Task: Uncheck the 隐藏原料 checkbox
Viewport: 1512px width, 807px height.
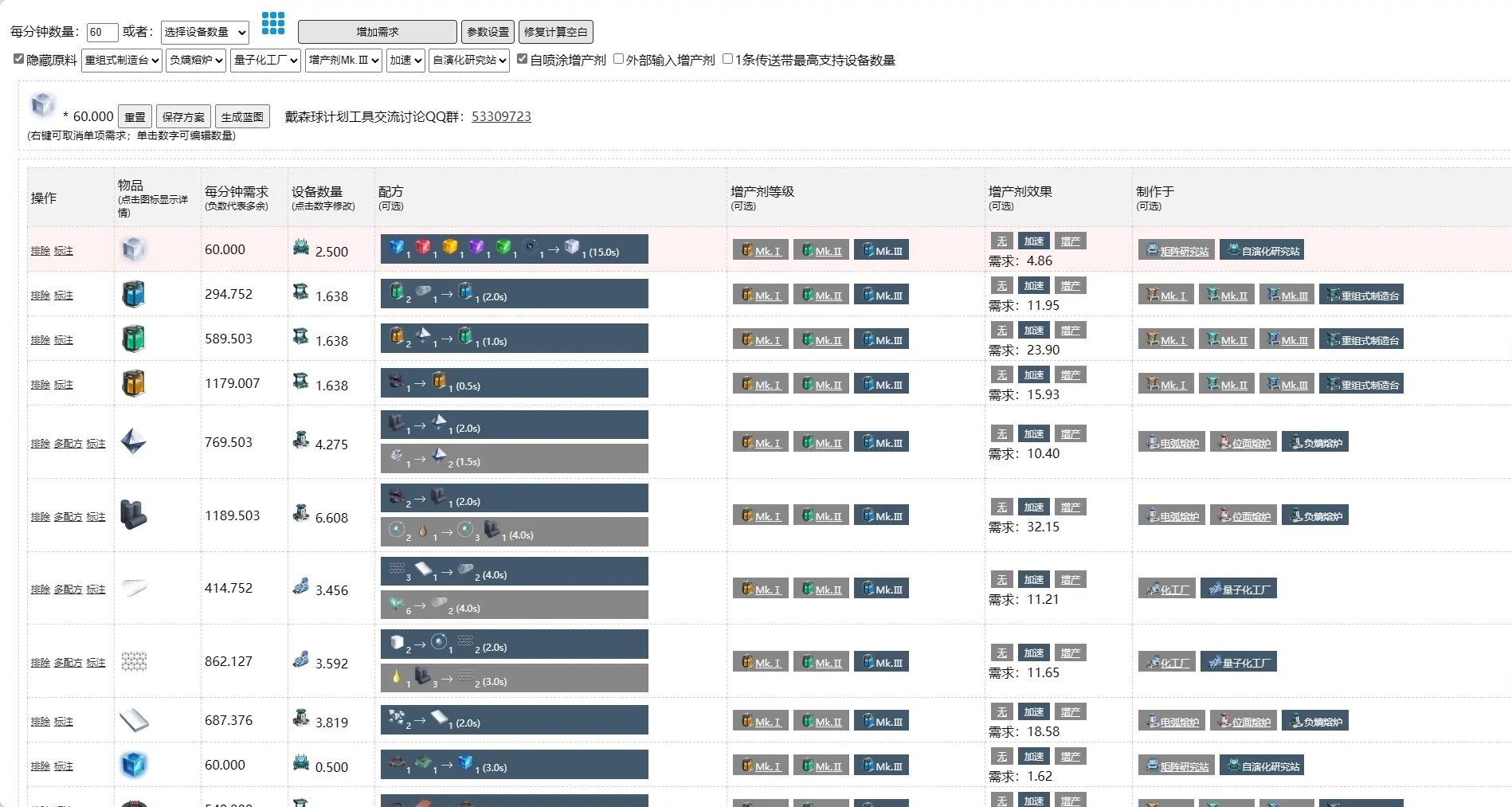Action: pos(18,58)
